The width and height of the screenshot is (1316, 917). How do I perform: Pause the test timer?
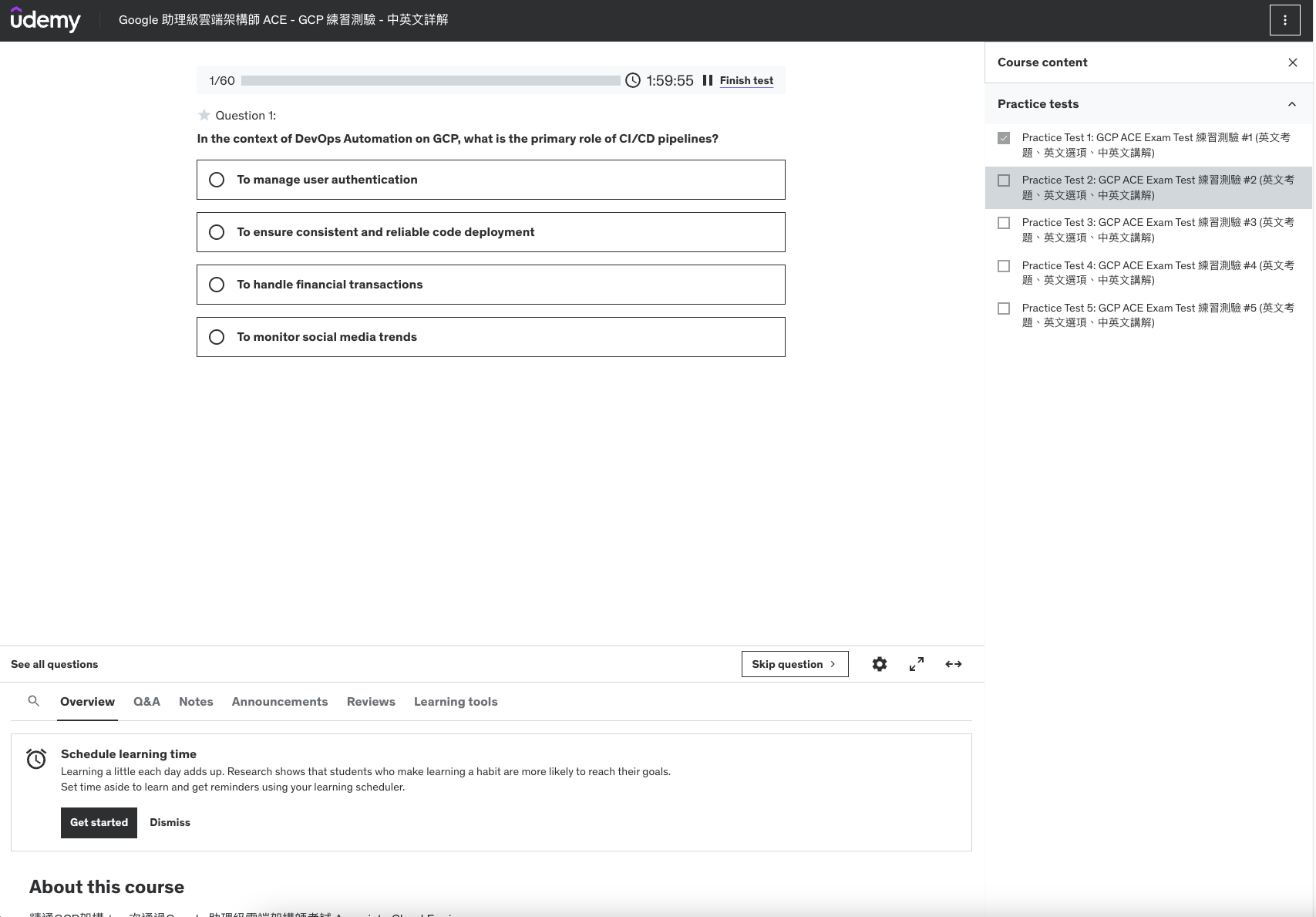point(708,80)
